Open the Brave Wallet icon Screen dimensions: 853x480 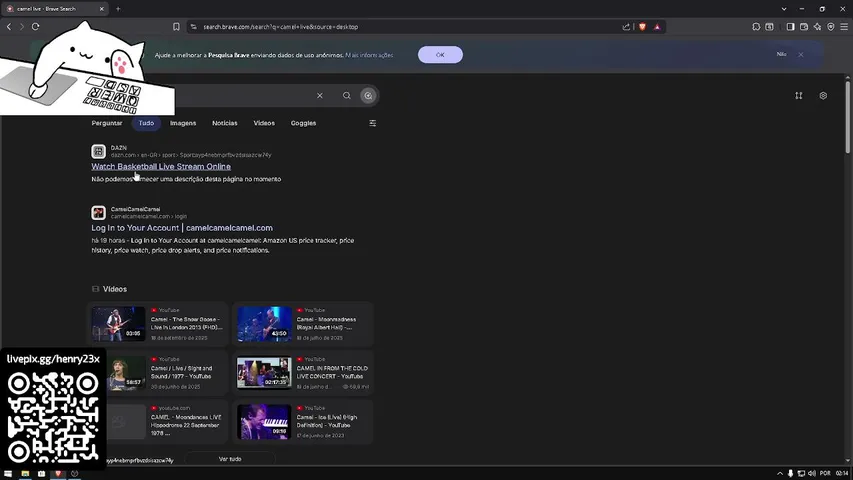(804, 27)
